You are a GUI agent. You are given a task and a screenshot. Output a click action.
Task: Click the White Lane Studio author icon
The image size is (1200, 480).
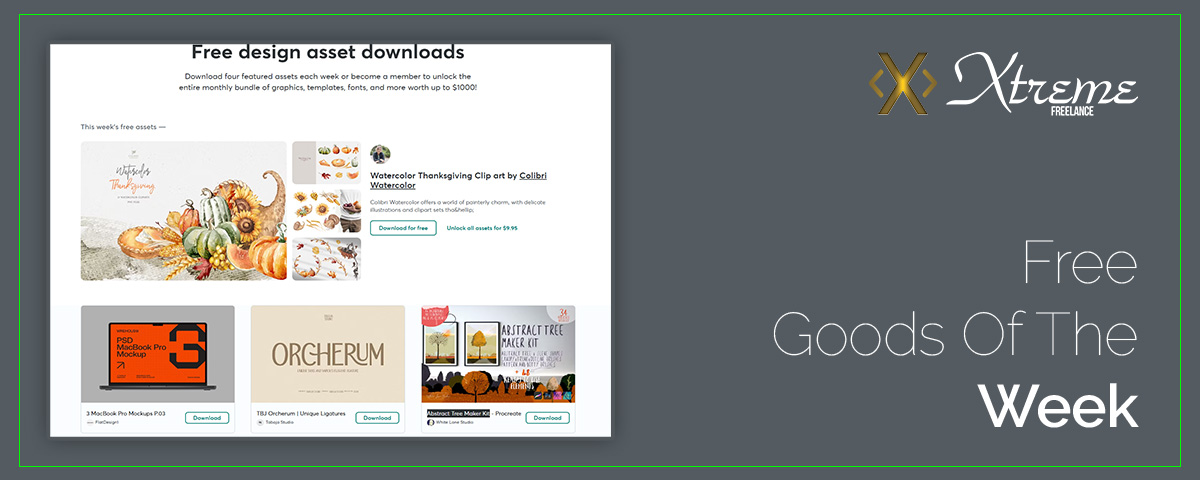[x=431, y=423]
